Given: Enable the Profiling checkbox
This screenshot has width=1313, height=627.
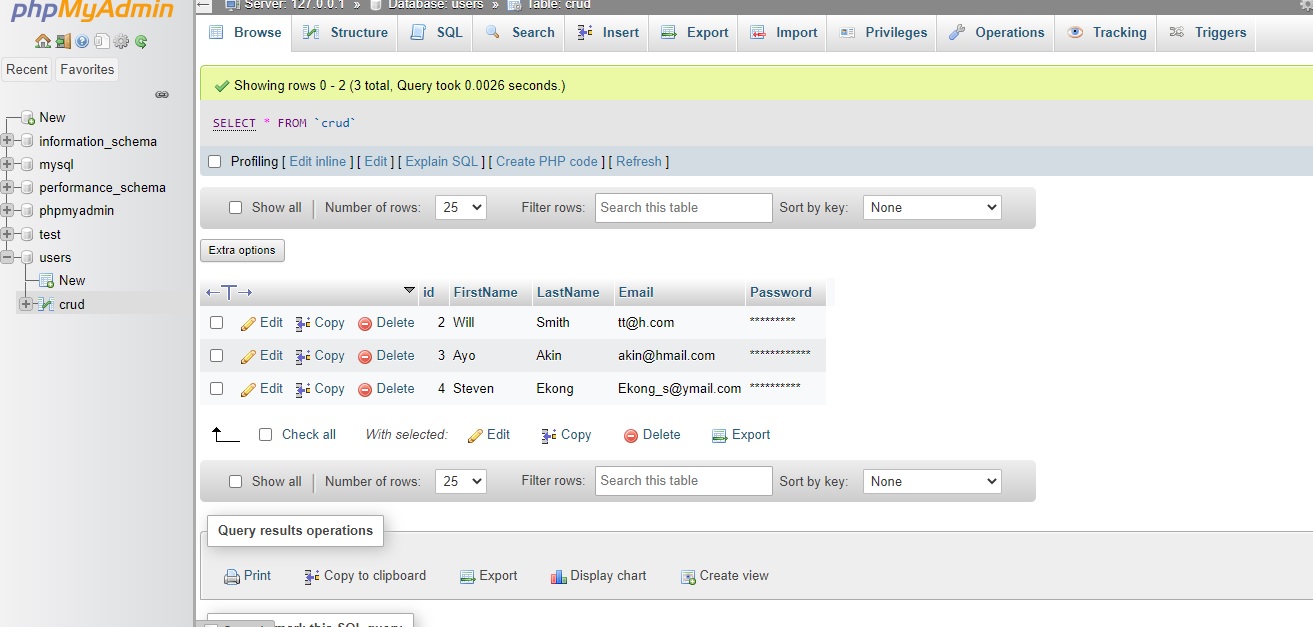Looking at the screenshot, I should 214,161.
